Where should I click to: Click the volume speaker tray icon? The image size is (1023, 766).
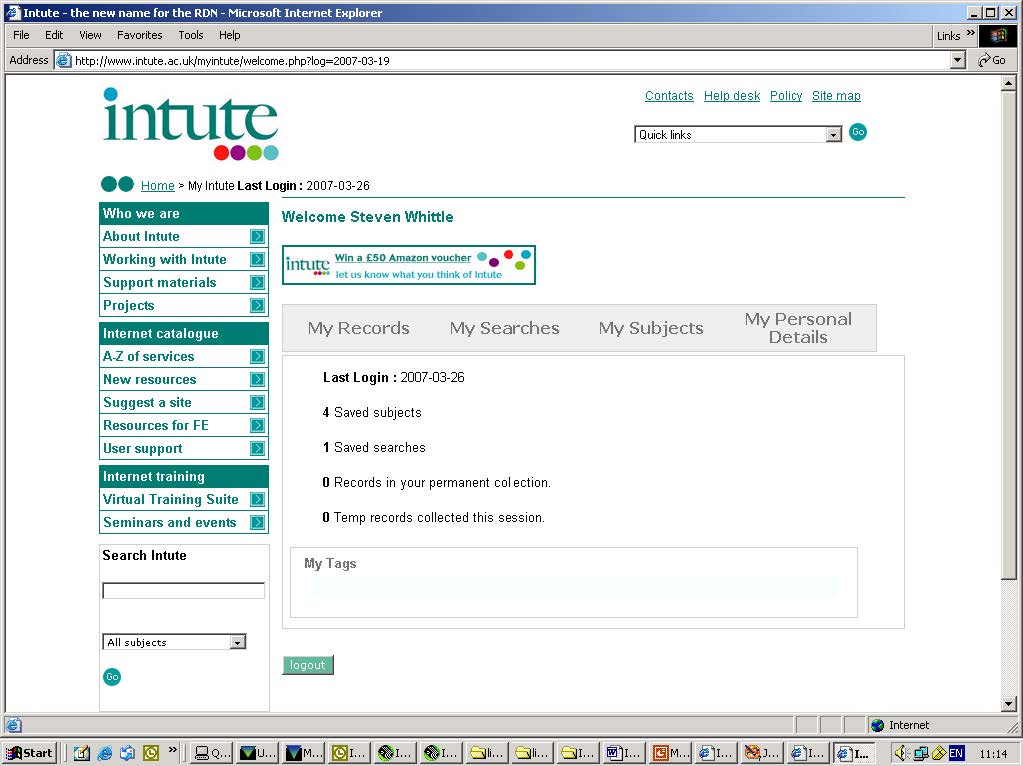pyautogui.click(x=902, y=753)
